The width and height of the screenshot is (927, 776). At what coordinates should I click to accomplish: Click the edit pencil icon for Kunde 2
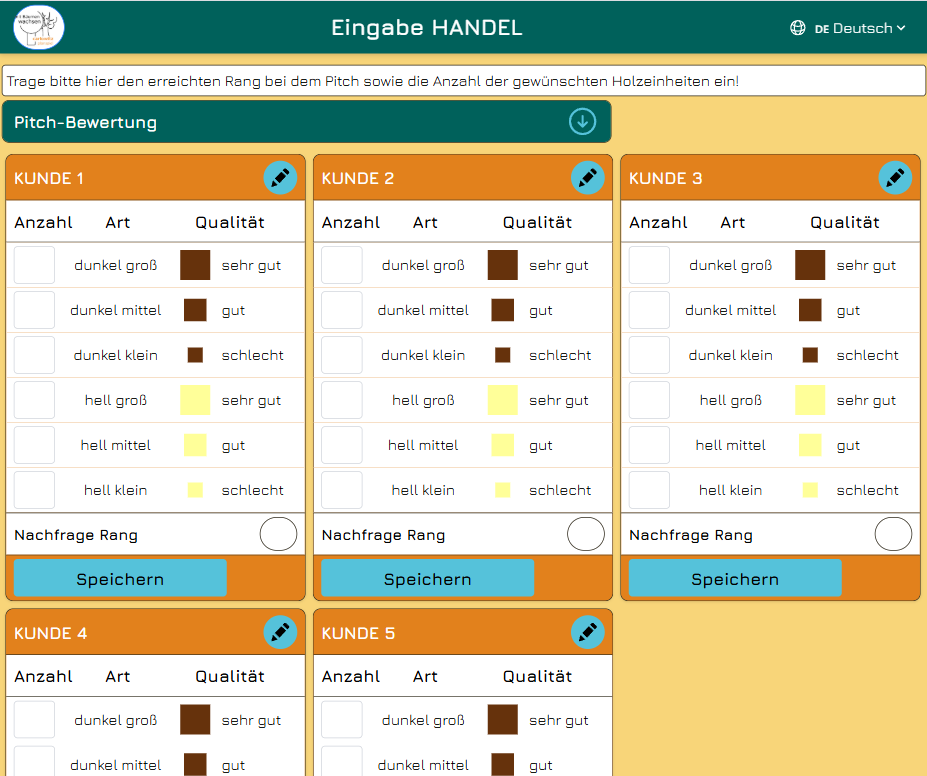coord(588,178)
